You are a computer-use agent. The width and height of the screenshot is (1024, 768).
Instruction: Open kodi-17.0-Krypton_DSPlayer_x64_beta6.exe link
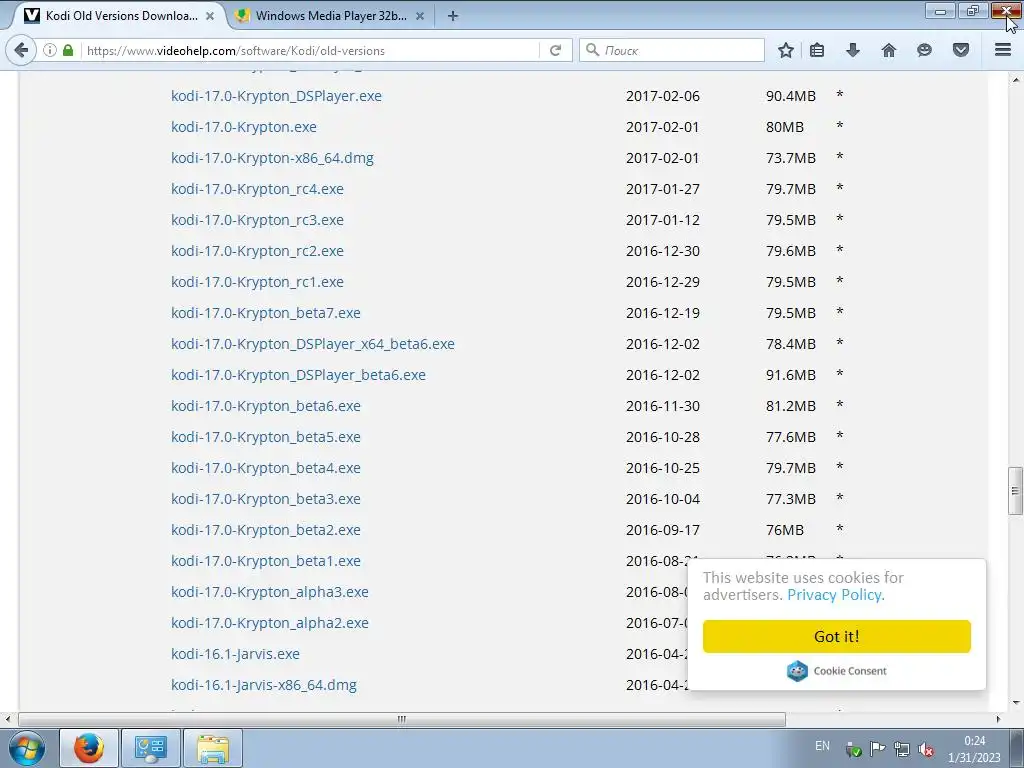coord(313,344)
